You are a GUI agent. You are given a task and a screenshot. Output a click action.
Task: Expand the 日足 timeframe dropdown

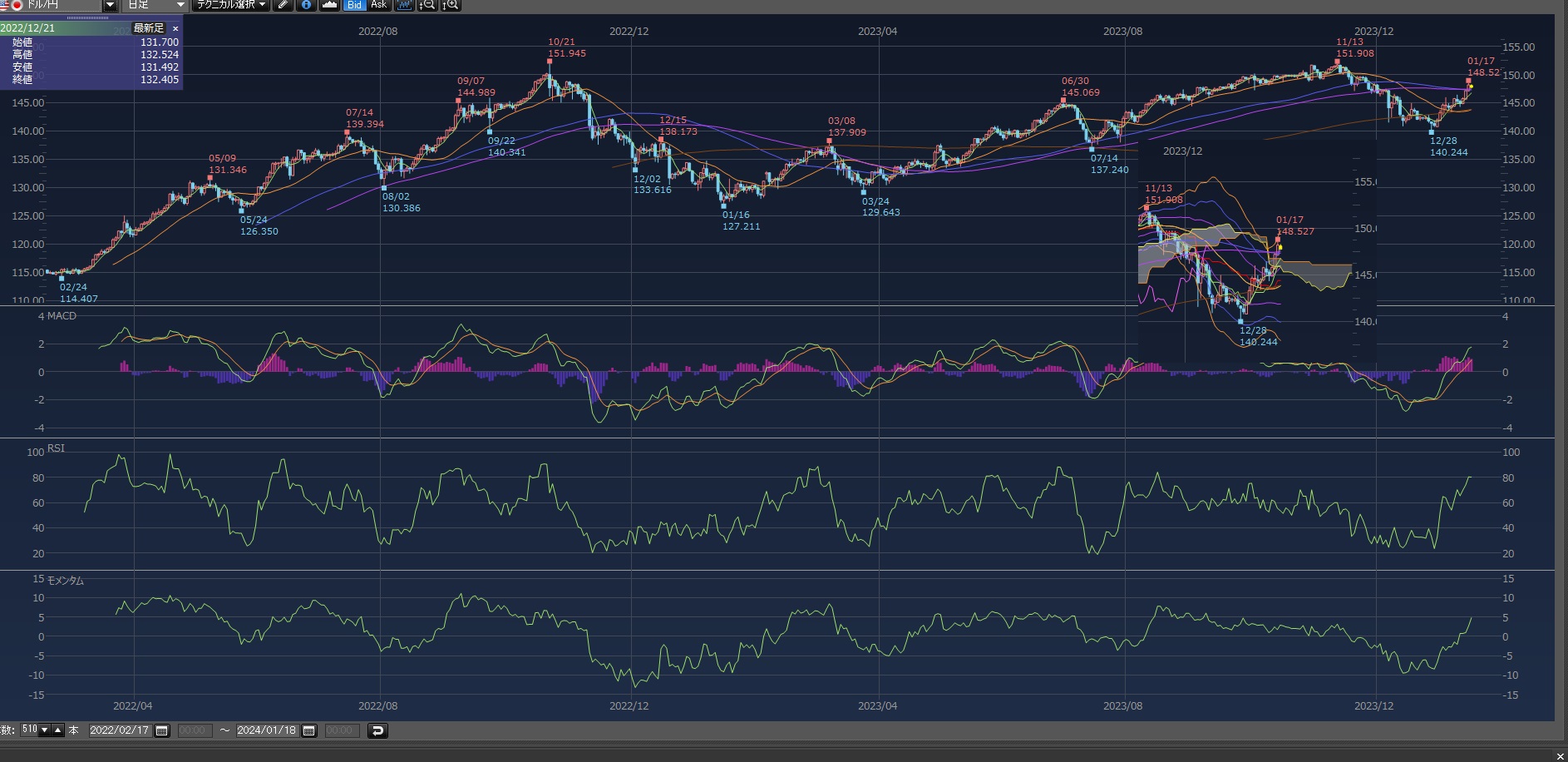pos(180,5)
